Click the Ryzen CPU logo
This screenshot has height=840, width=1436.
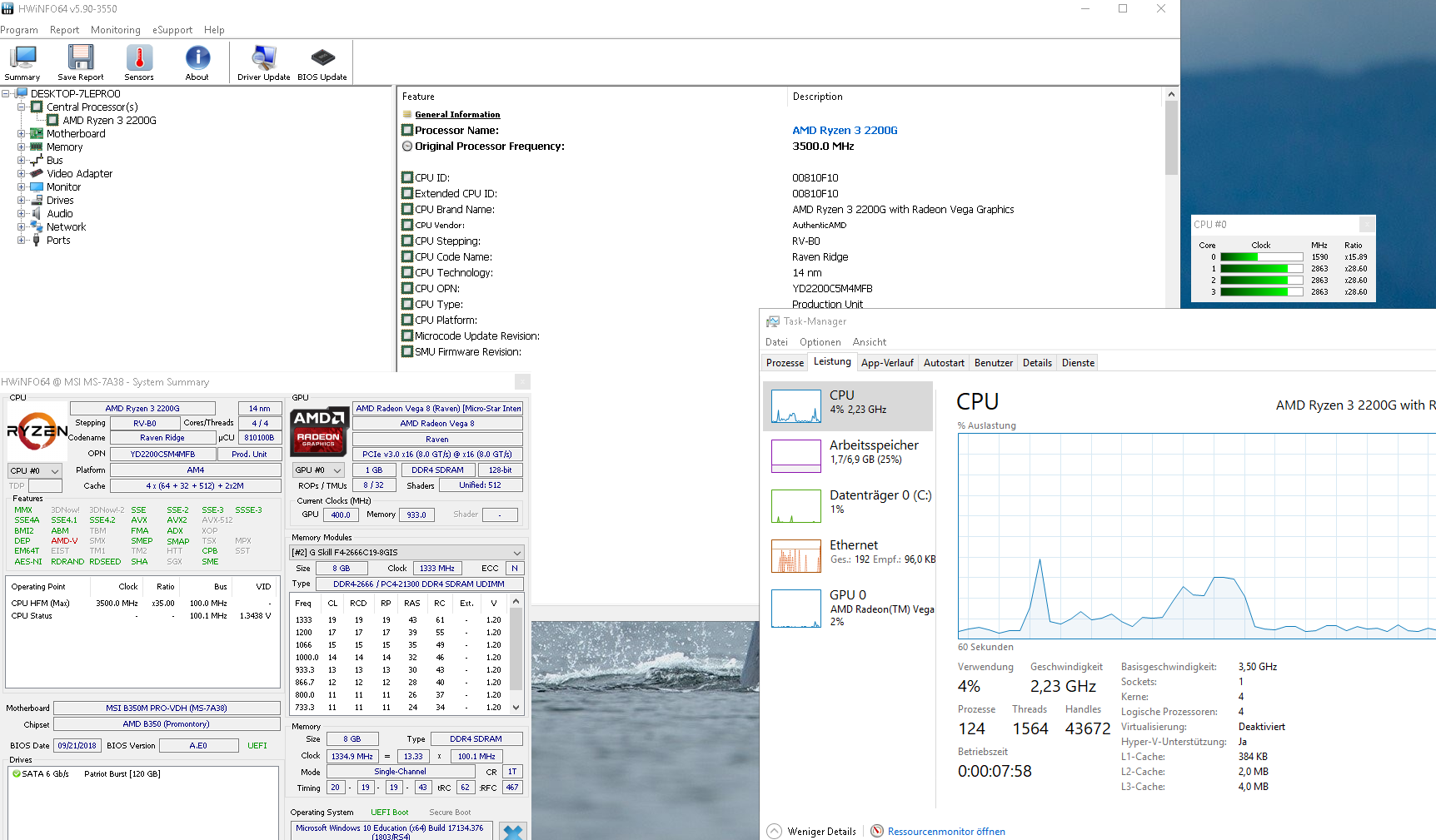coord(37,431)
